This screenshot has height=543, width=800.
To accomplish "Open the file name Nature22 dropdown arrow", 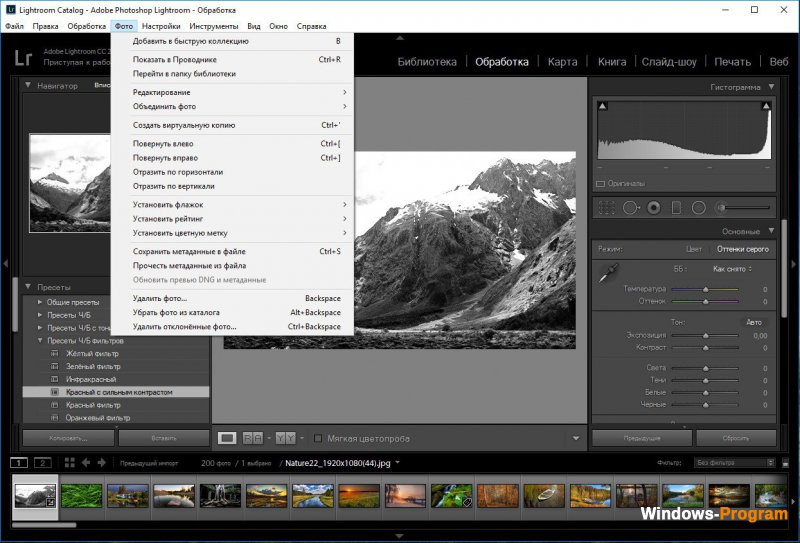I will point(397,463).
